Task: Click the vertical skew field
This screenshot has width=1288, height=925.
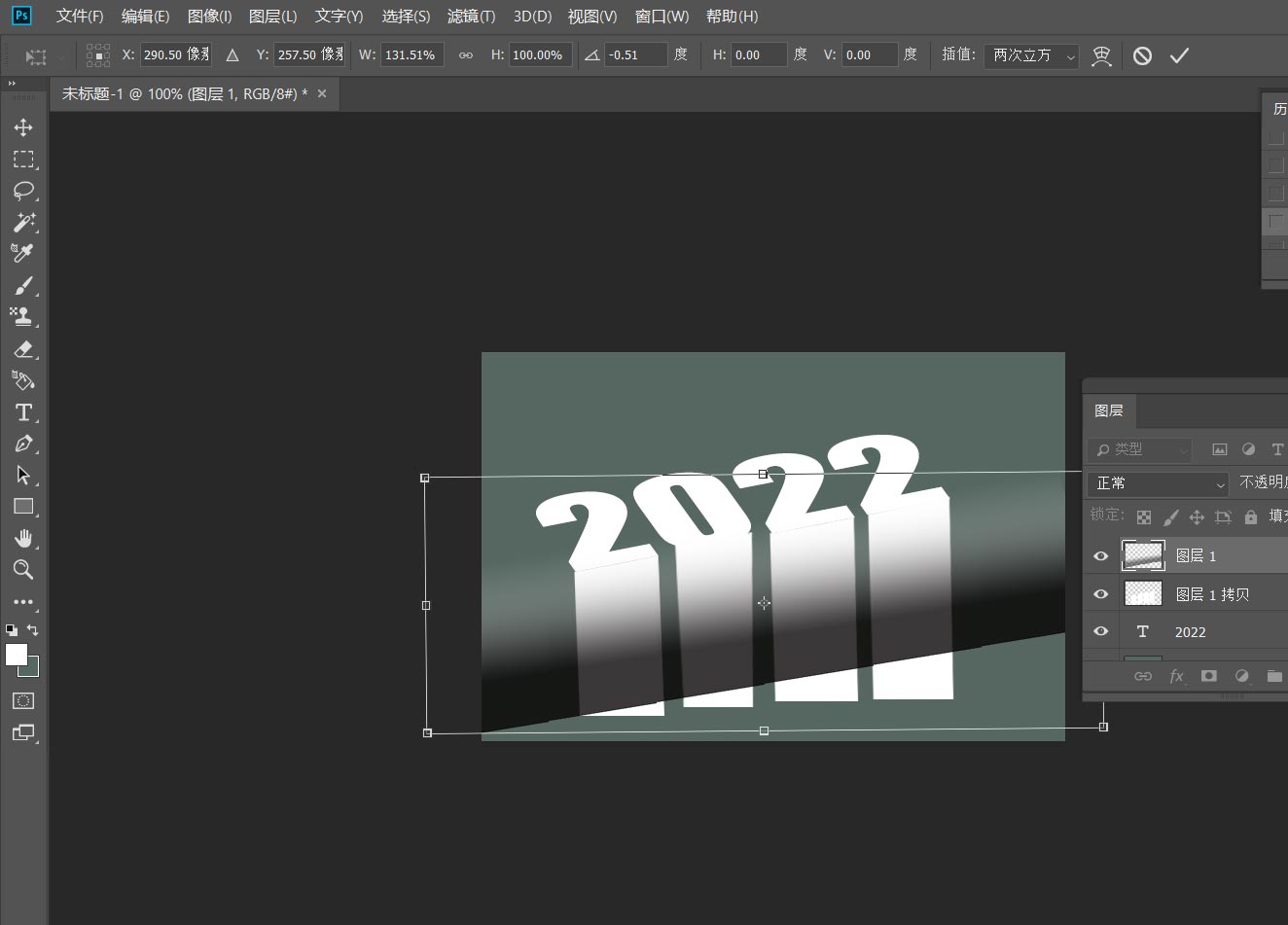Action: [x=869, y=55]
